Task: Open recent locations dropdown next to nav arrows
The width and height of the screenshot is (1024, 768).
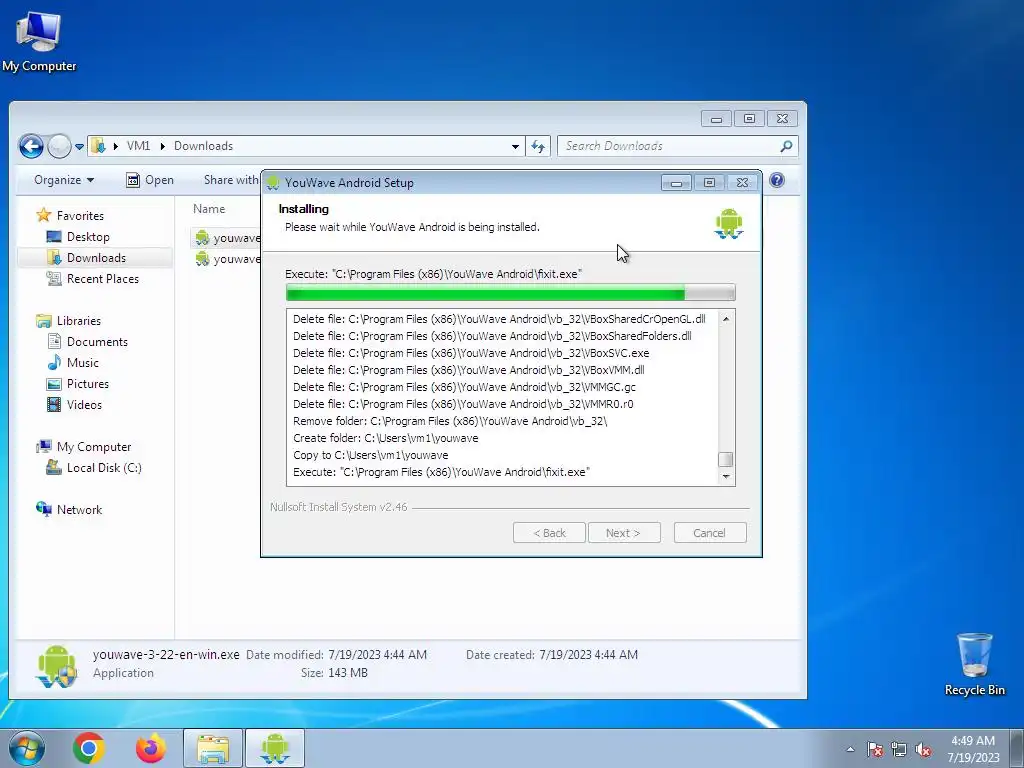Action: (79, 147)
